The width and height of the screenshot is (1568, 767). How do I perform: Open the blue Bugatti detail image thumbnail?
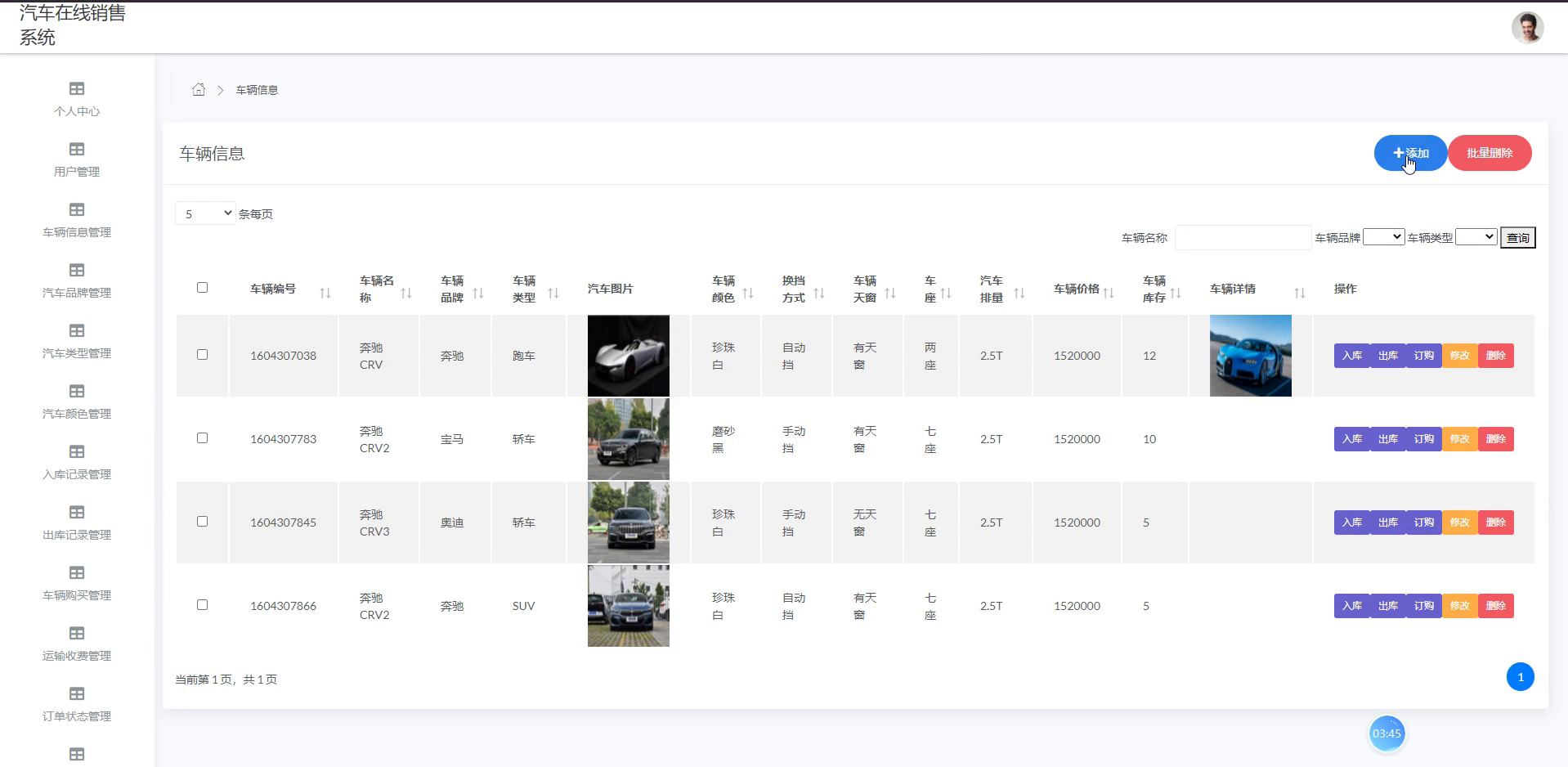(1251, 356)
